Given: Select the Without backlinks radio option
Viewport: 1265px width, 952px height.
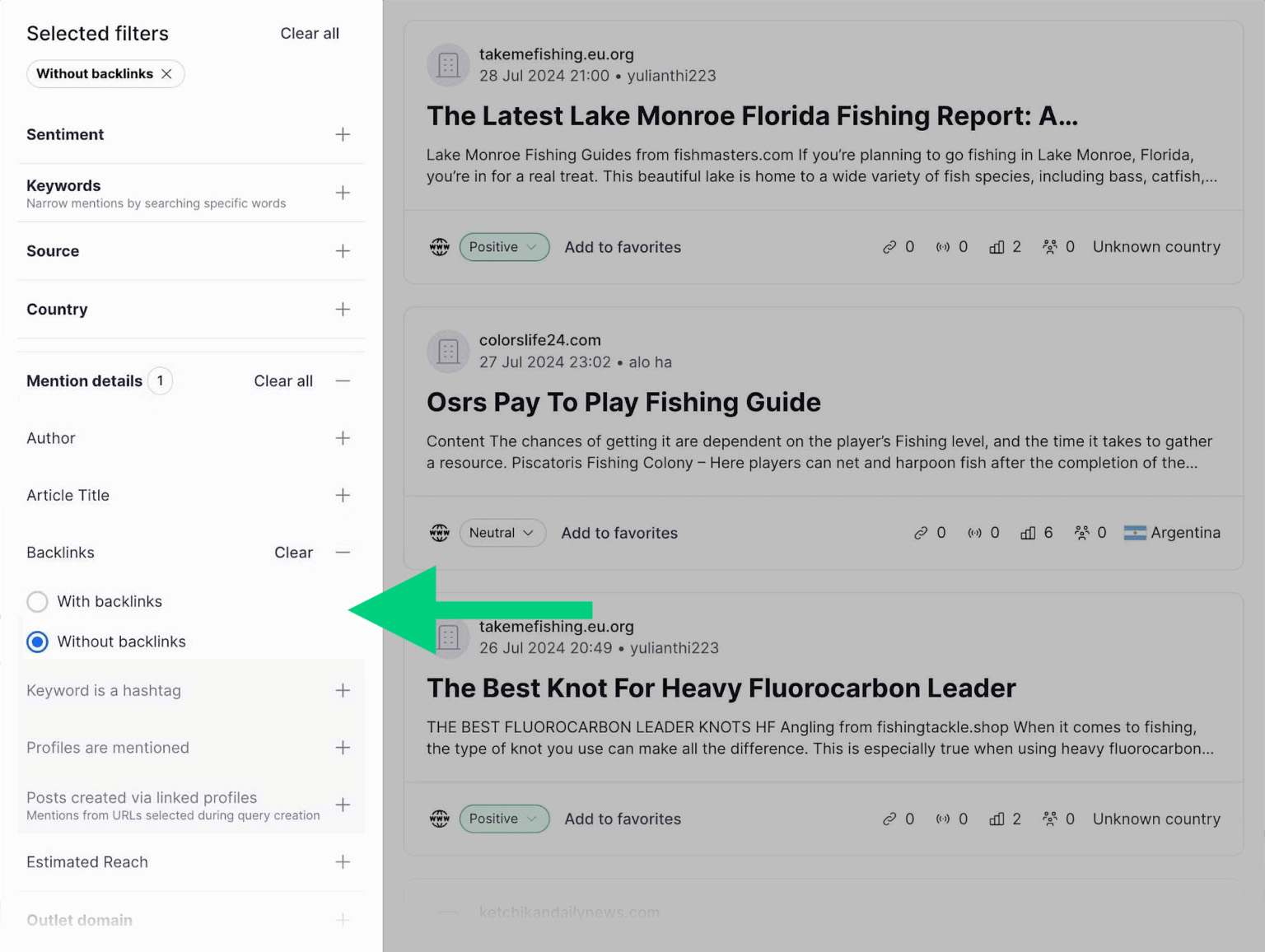Looking at the screenshot, I should [x=38, y=642].
